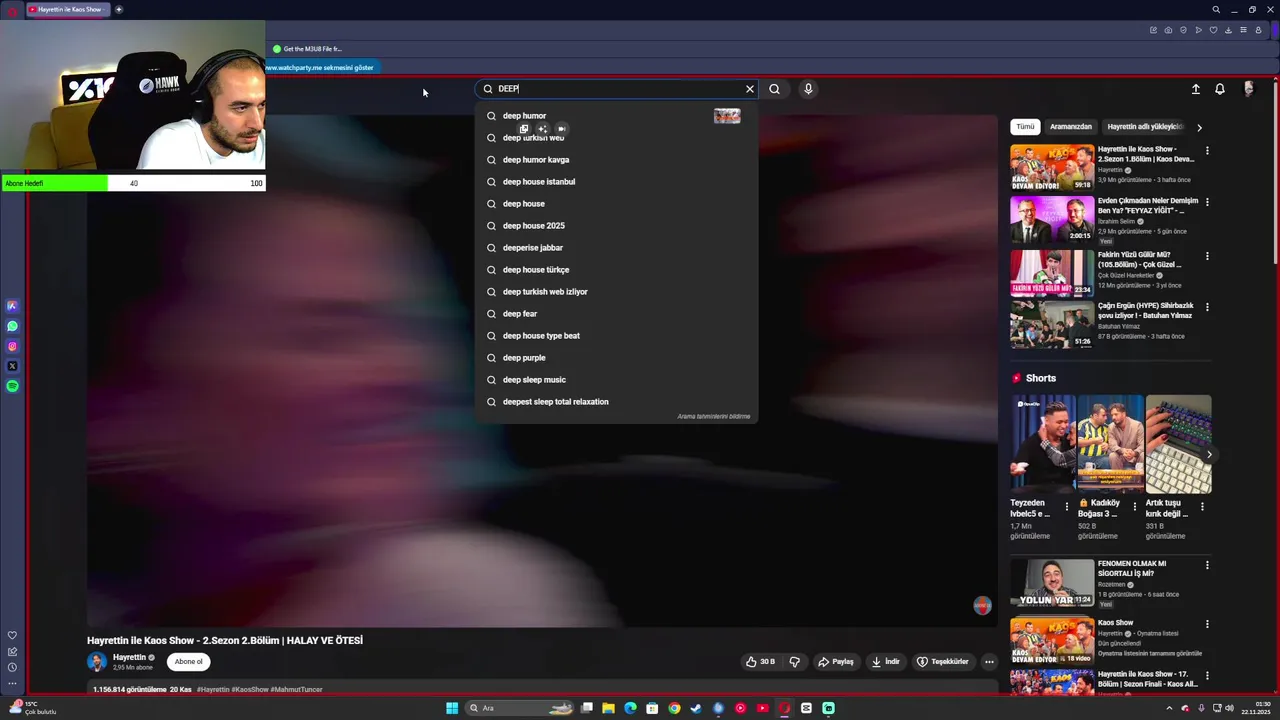This screenshot has height=720, width=1280.
Task: Open options for "Artık tuşu kırık değil" short
Action: (x=1202, y=507)
